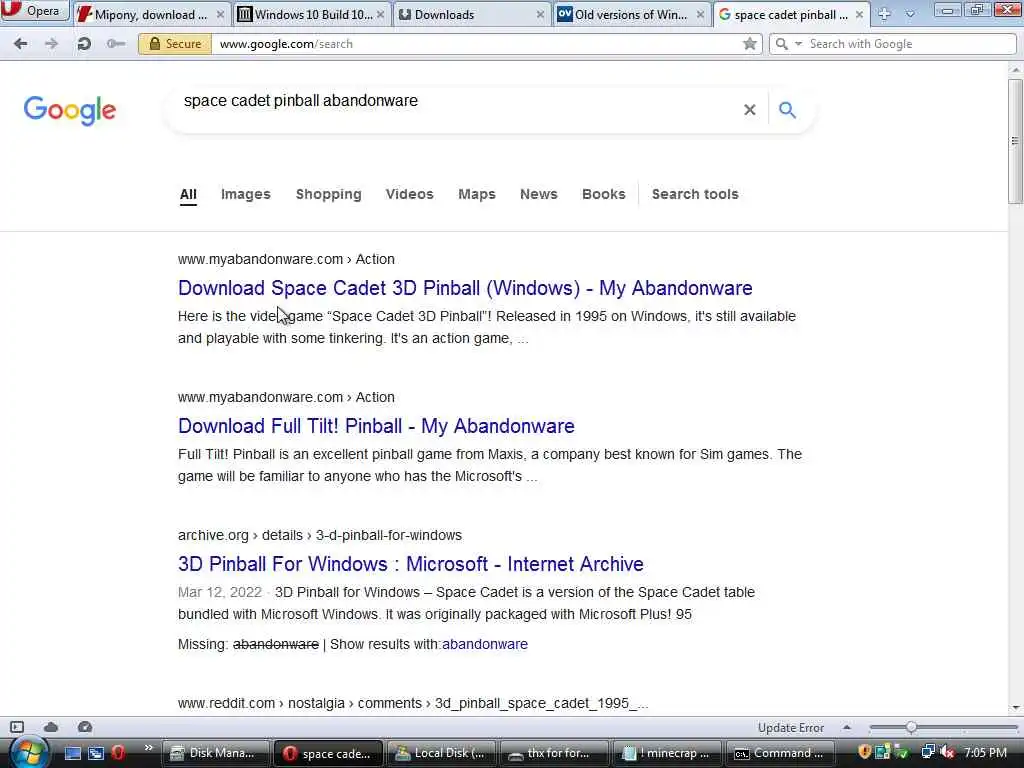This screenshot has height=768, width=1024.
Task: Bookmark page with star icon
Action: click(750, 44)
